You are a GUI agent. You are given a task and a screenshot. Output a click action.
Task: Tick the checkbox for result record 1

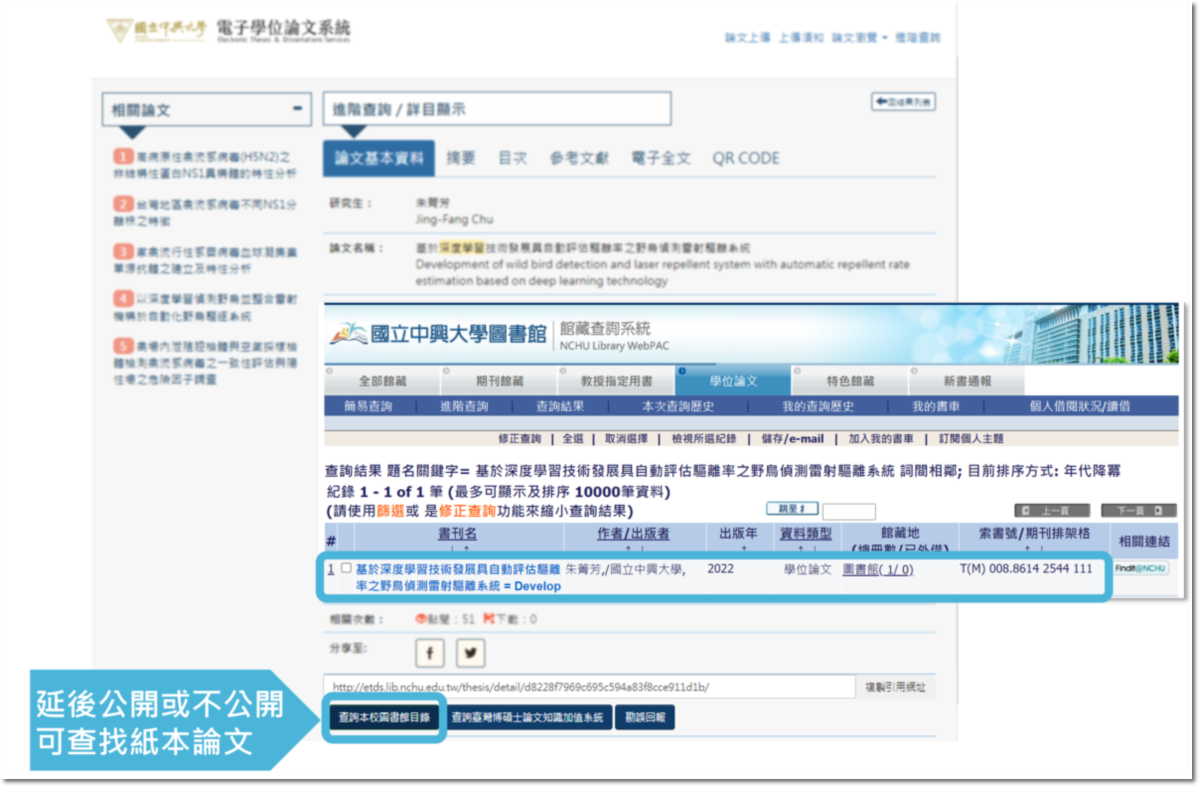coord(346,568)
